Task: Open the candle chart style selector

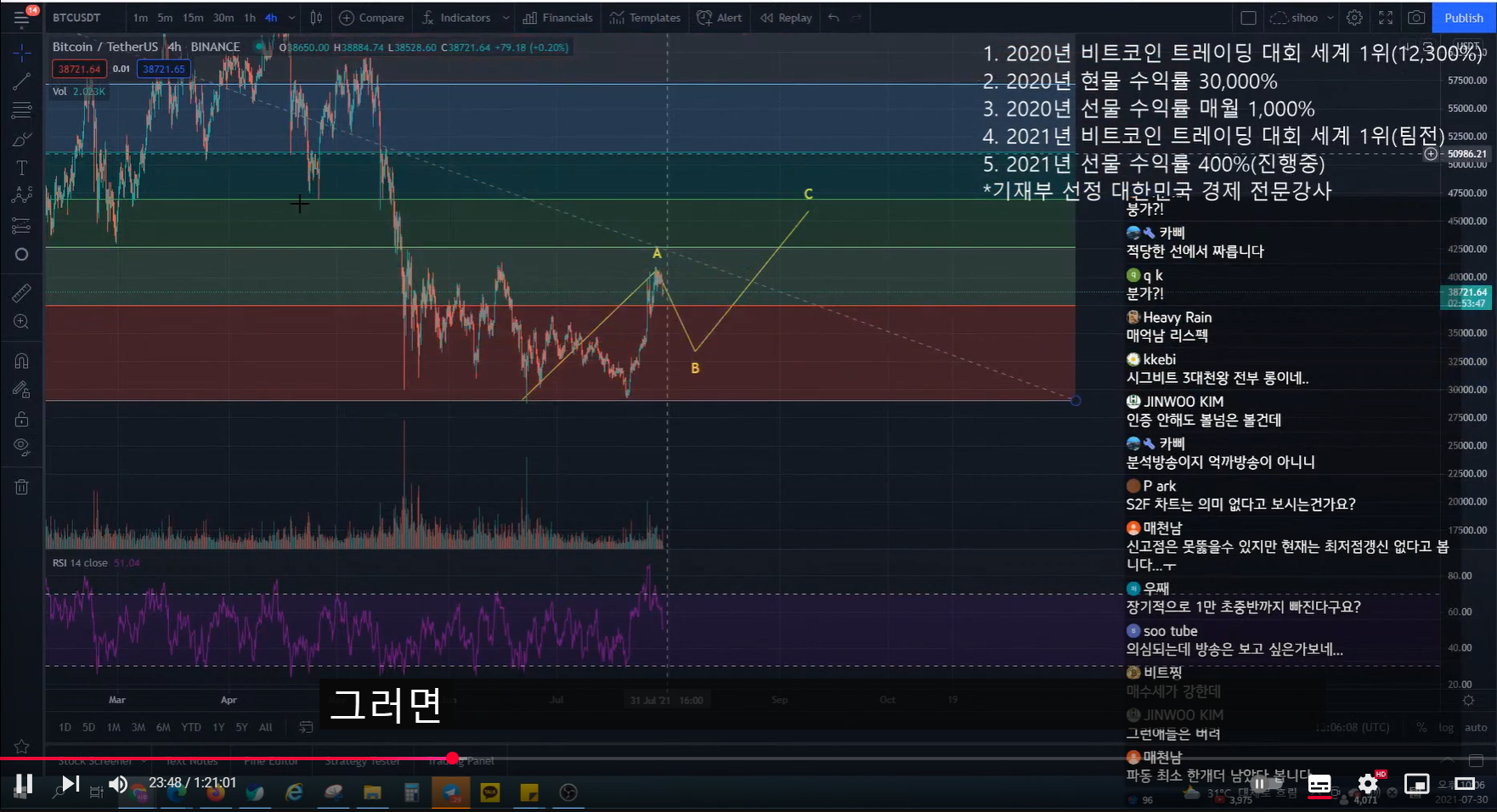Action: click(x=316, y=18)
